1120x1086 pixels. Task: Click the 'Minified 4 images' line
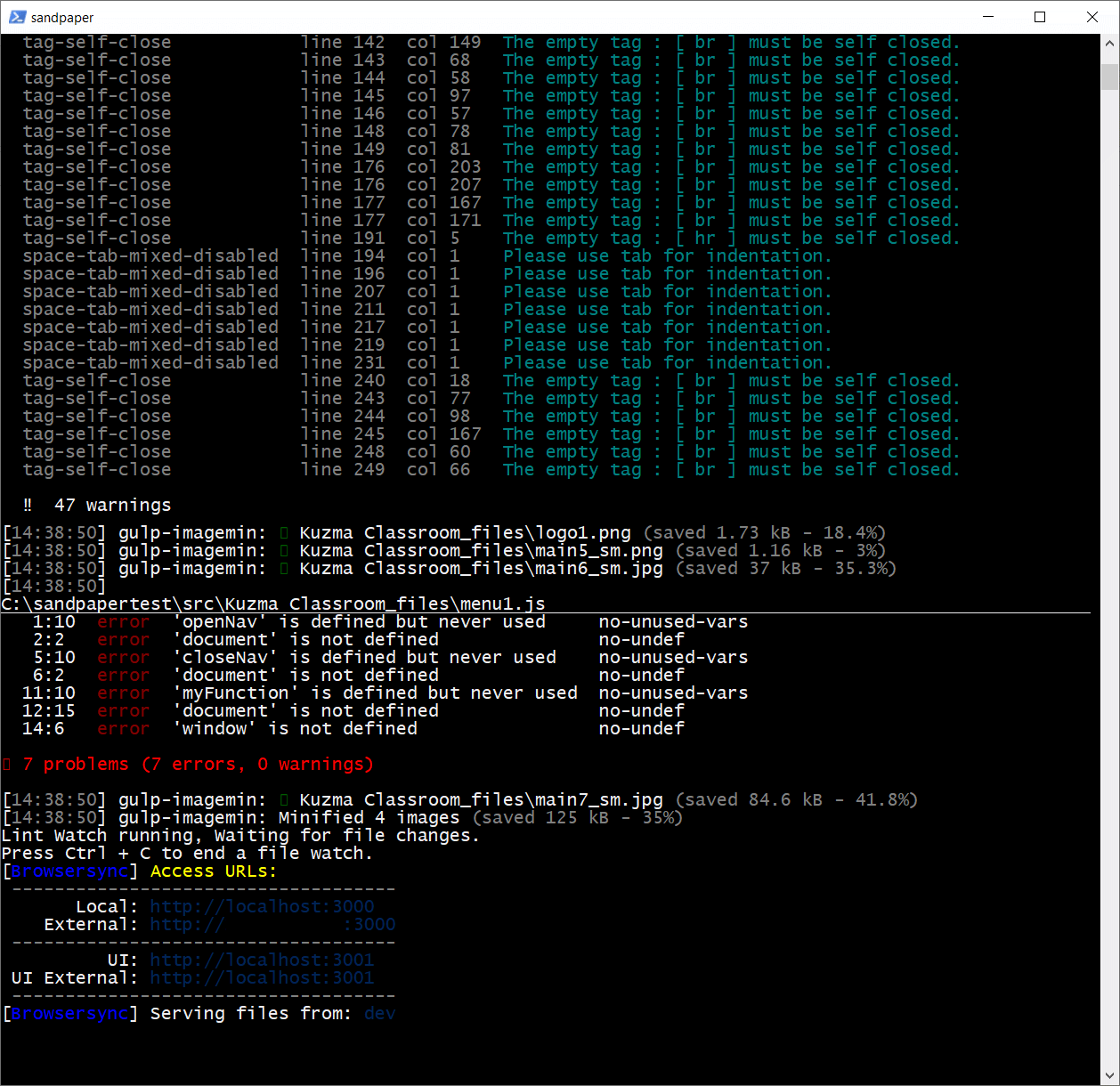pyautogui.click(x=343, y=817)
